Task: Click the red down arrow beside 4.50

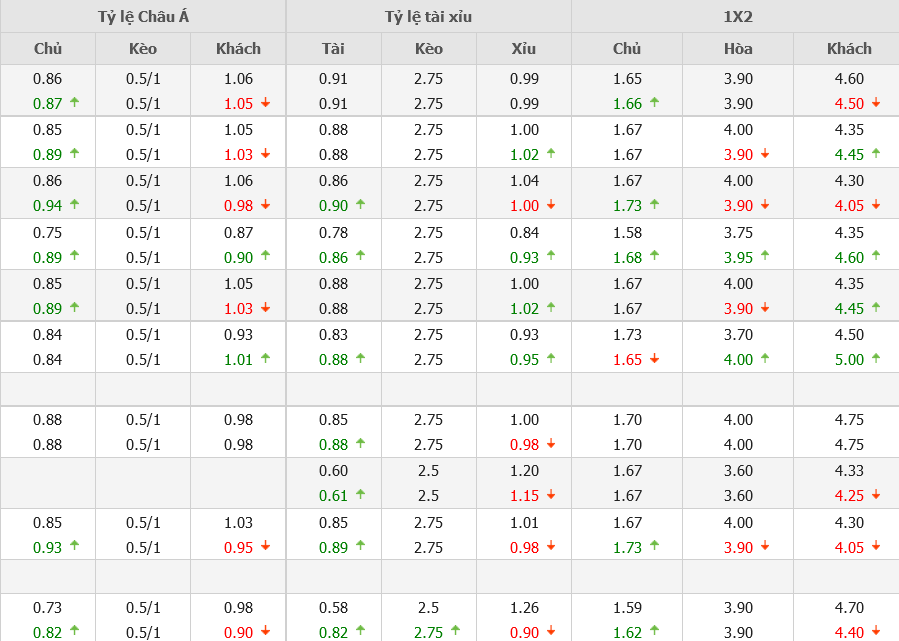Action: 876,103
